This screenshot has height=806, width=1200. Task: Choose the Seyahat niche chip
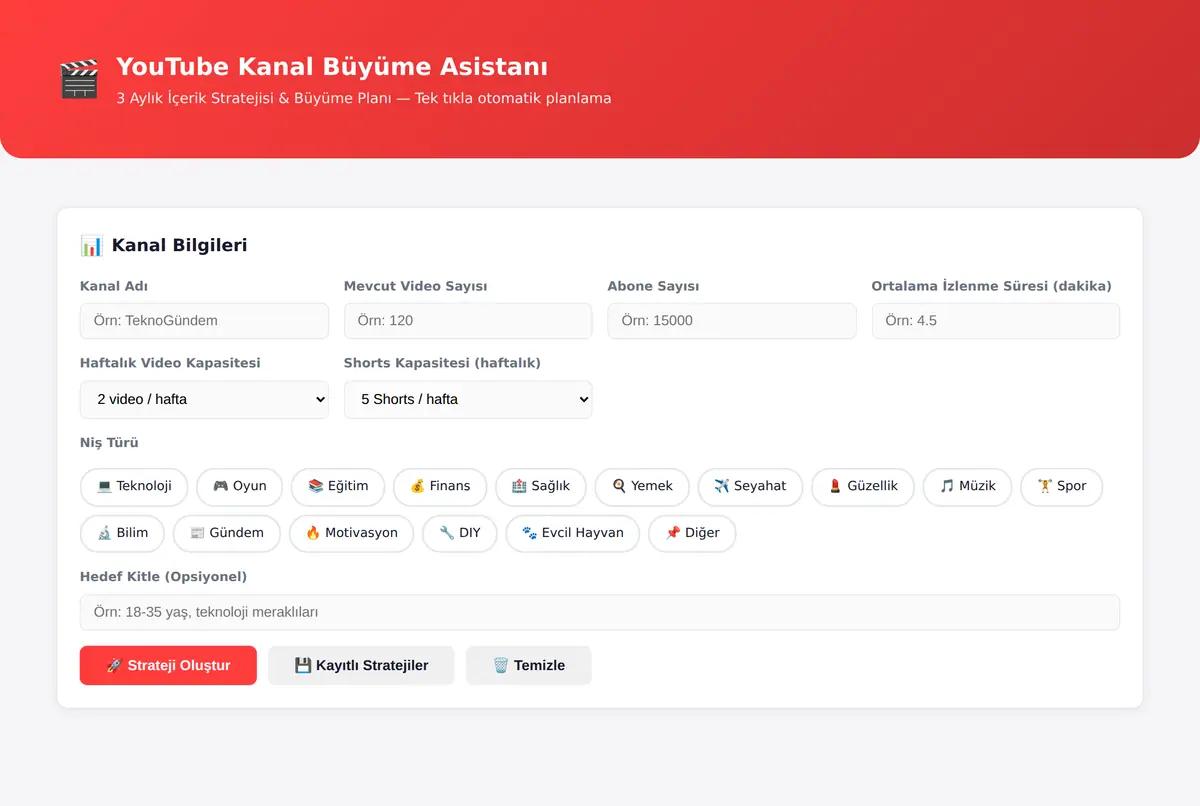(750, 486)
